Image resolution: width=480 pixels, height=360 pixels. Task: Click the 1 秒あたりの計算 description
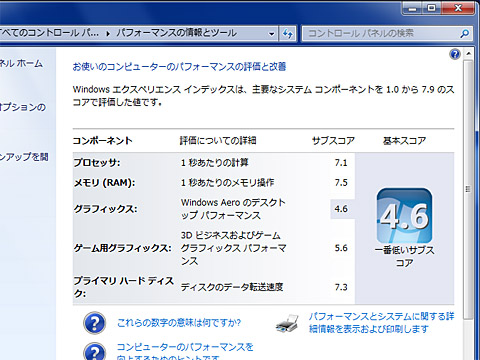click(215, 163)
